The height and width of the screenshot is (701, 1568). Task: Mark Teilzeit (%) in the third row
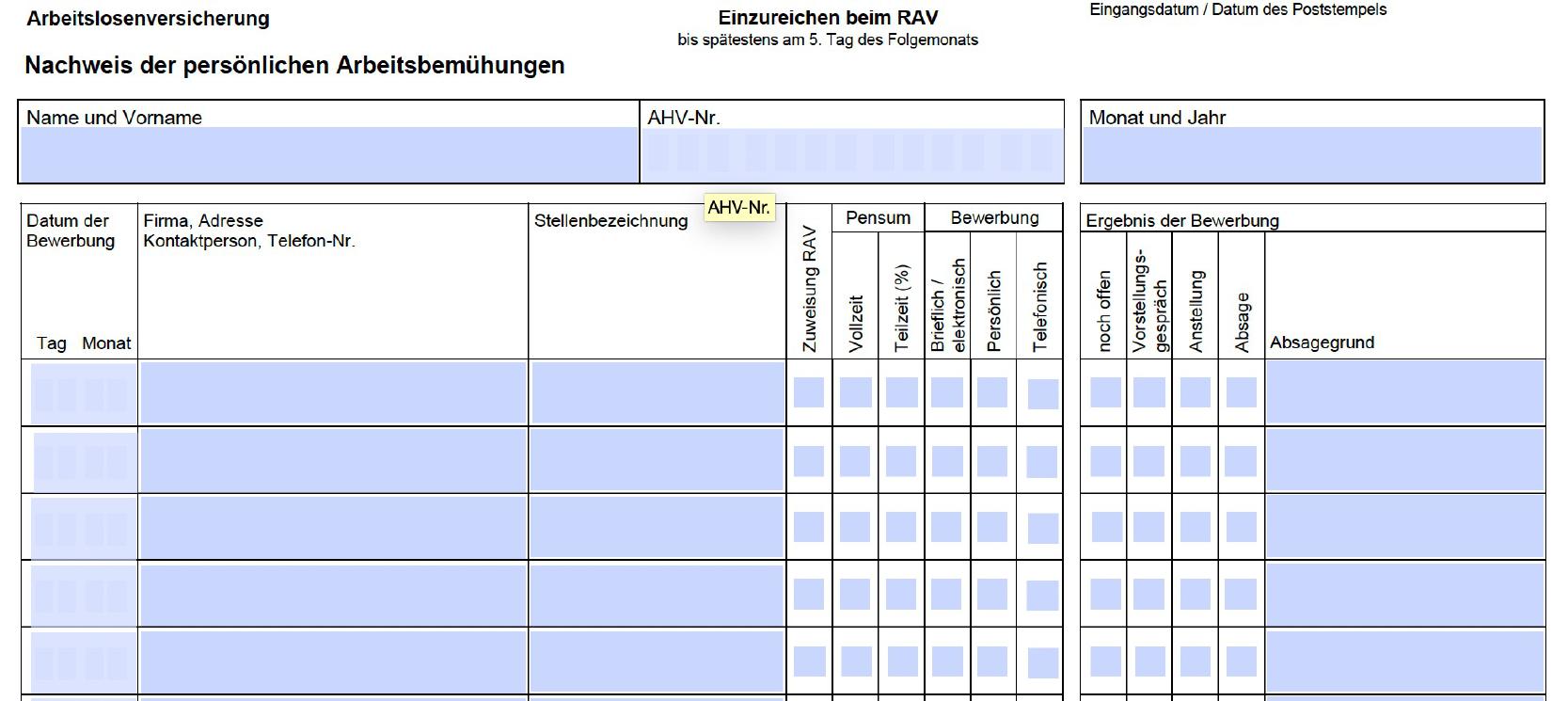(901, 527)
